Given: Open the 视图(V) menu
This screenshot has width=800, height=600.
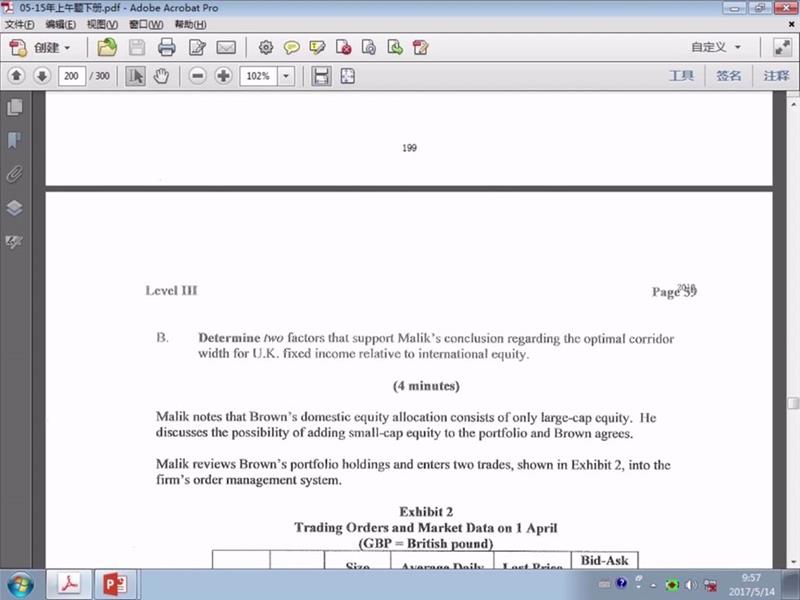Looking at the screenshot, I should [102, 24].
